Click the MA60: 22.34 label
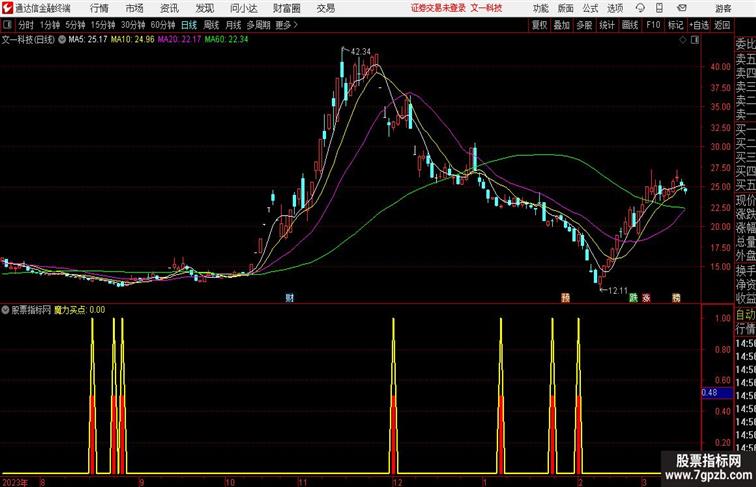Image resolution: width=756 pixels, height=487 pixels. click(x=226, y=40)
